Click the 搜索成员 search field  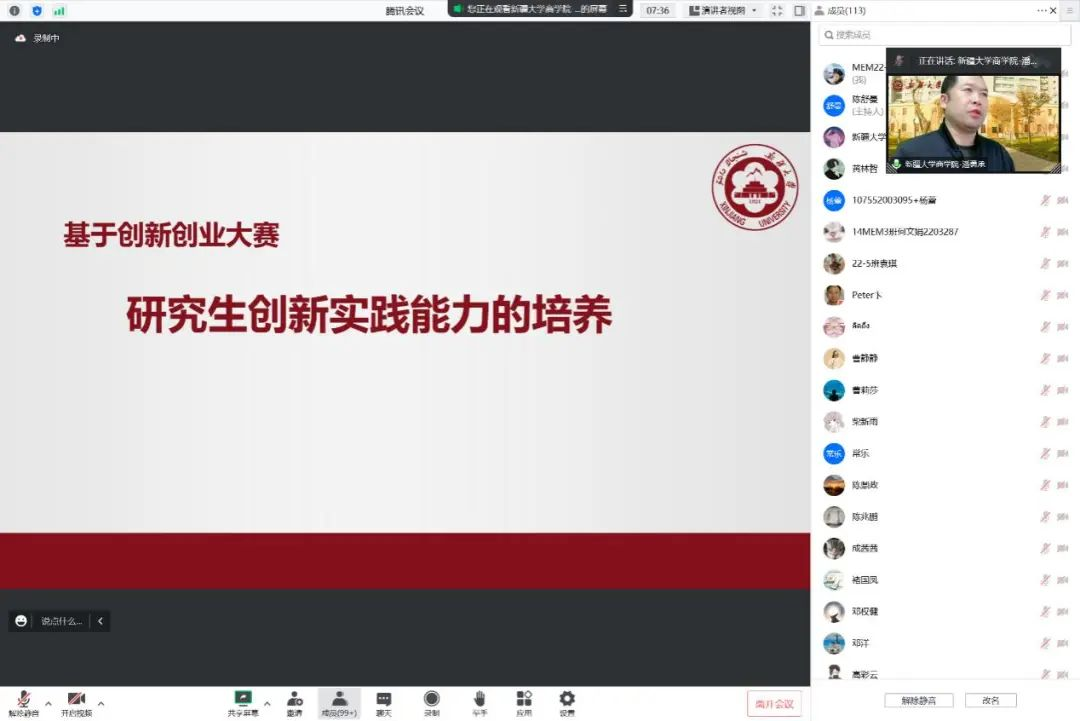pos(944,35)
